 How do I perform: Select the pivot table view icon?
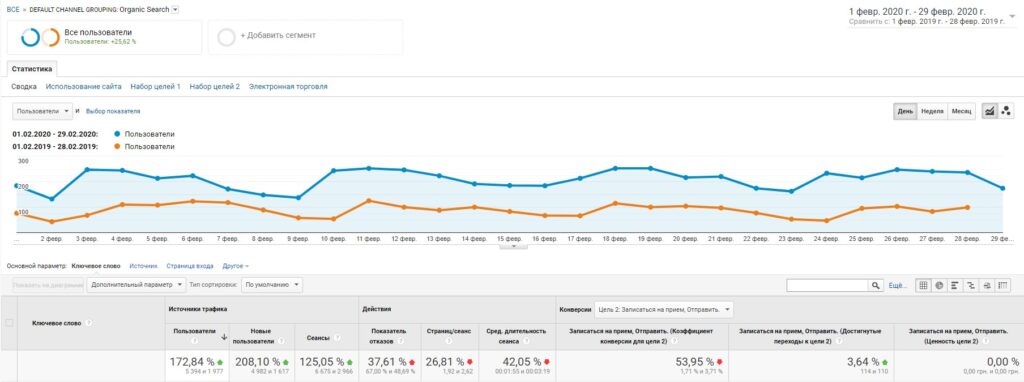(1003, 285)
